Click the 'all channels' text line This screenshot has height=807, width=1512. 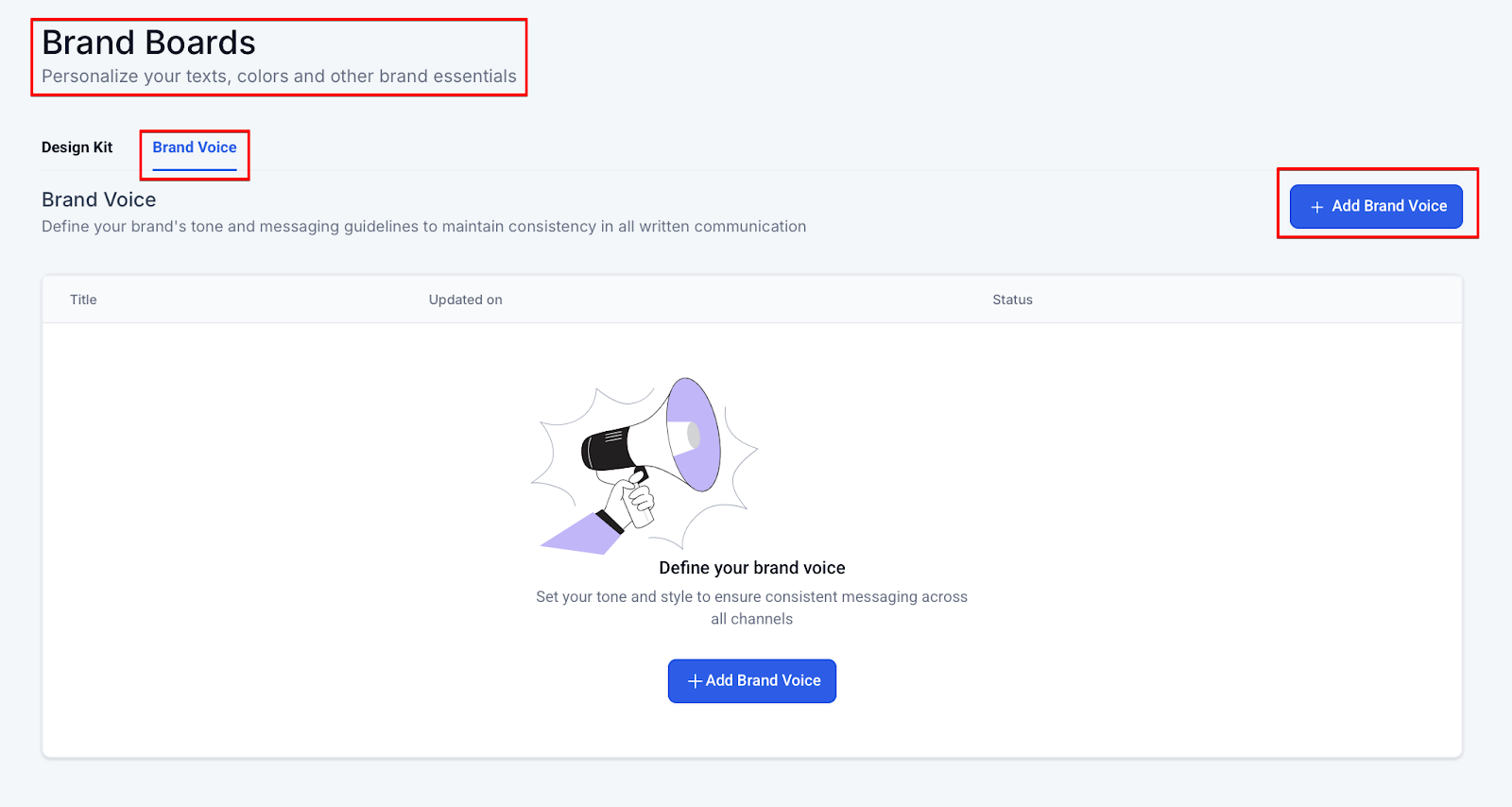751,619
